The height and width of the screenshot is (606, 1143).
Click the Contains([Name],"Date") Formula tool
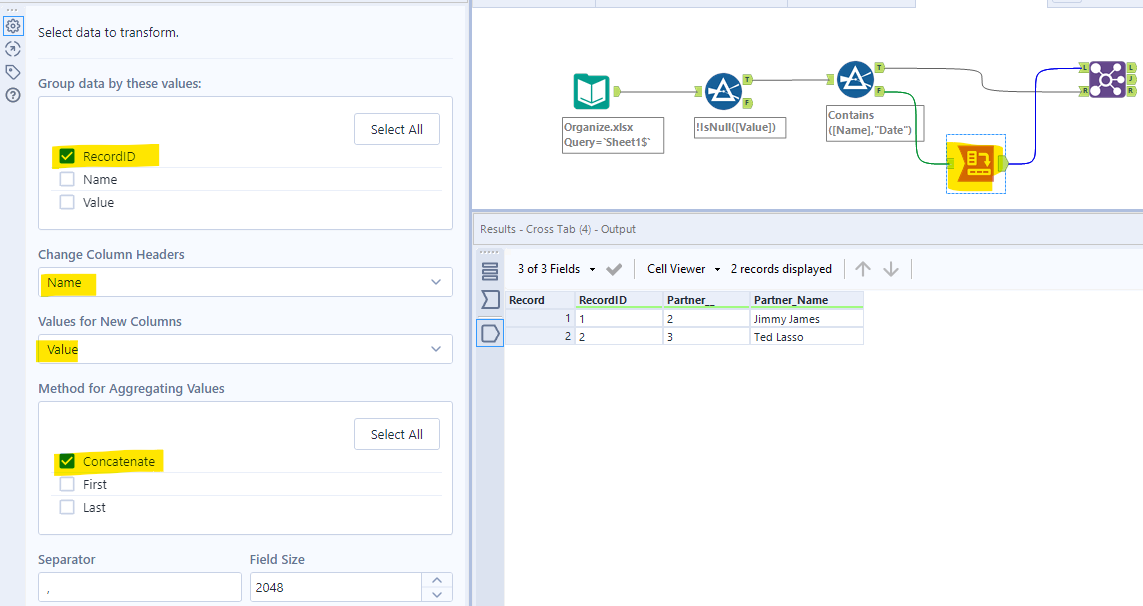(855, 78)
